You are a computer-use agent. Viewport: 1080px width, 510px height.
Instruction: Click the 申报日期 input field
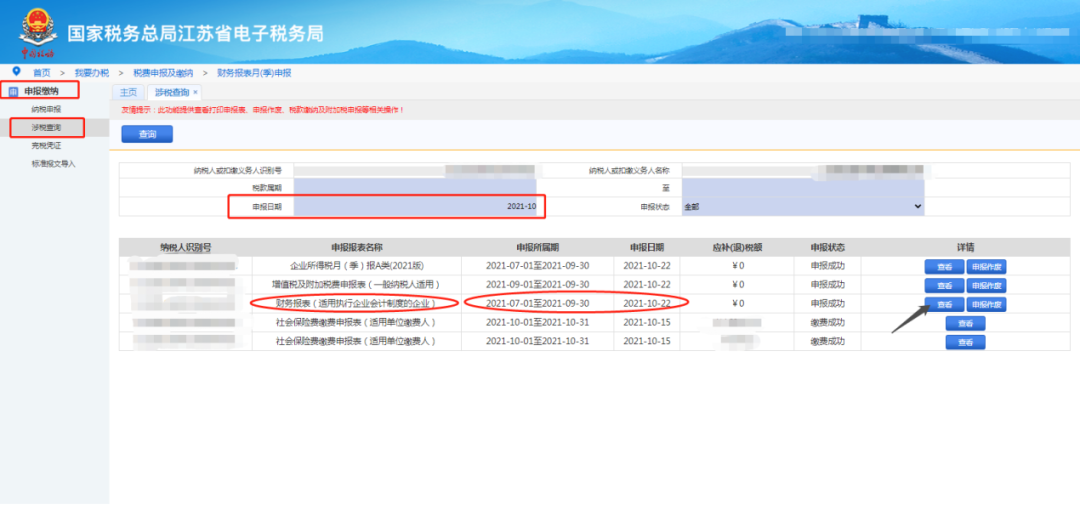415,206
